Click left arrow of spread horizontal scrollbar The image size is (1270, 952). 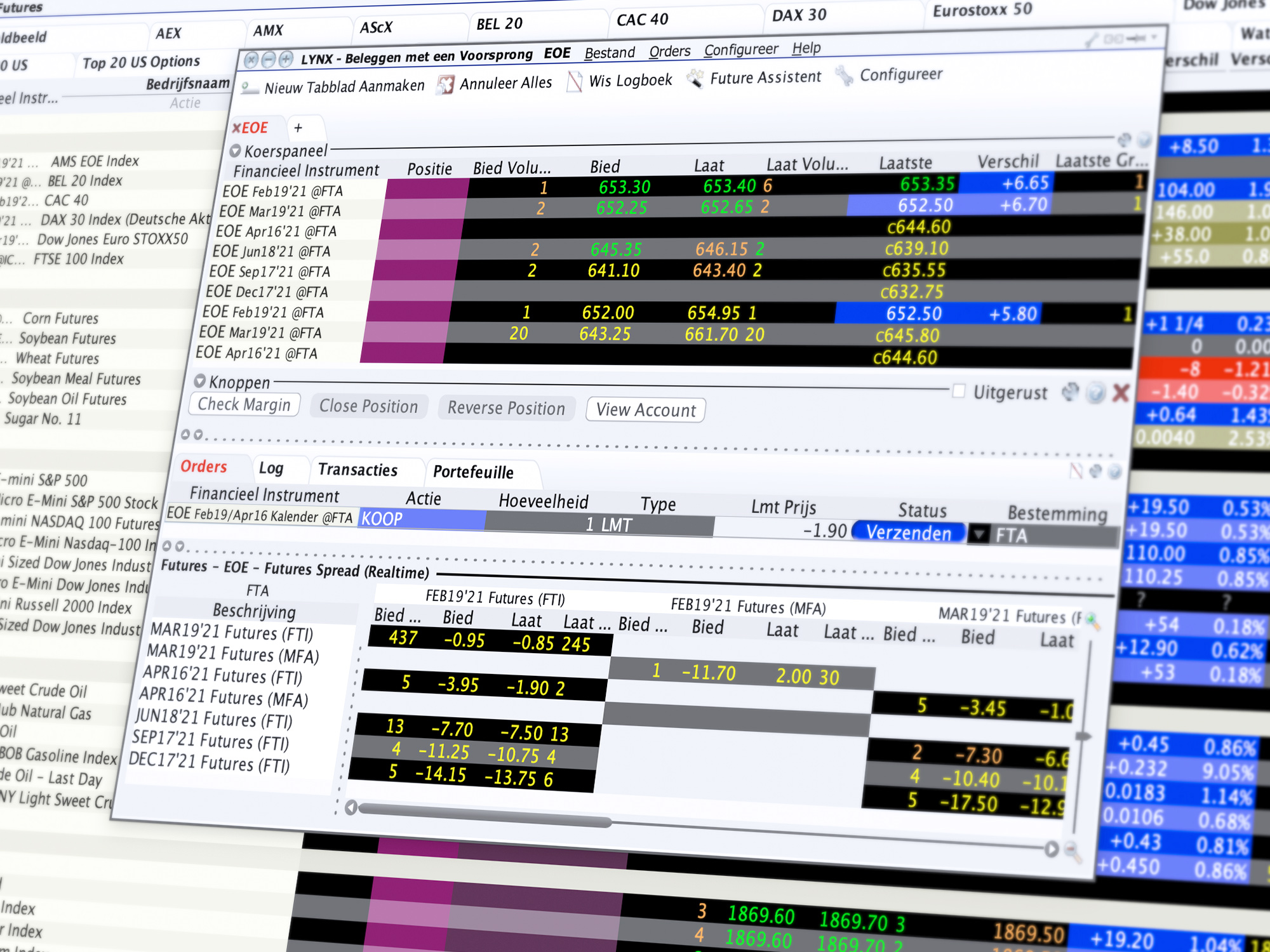coord(351,808)
